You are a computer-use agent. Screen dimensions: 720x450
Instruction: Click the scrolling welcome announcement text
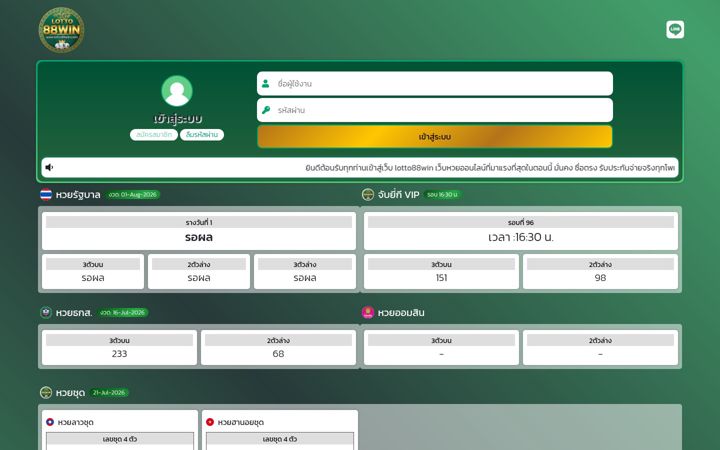[x=490, y=168]
